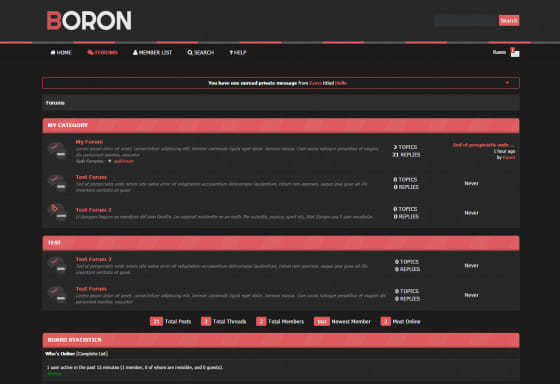Focus the search text field in the header
Screen dimensions: 560x384
(466, 20)
